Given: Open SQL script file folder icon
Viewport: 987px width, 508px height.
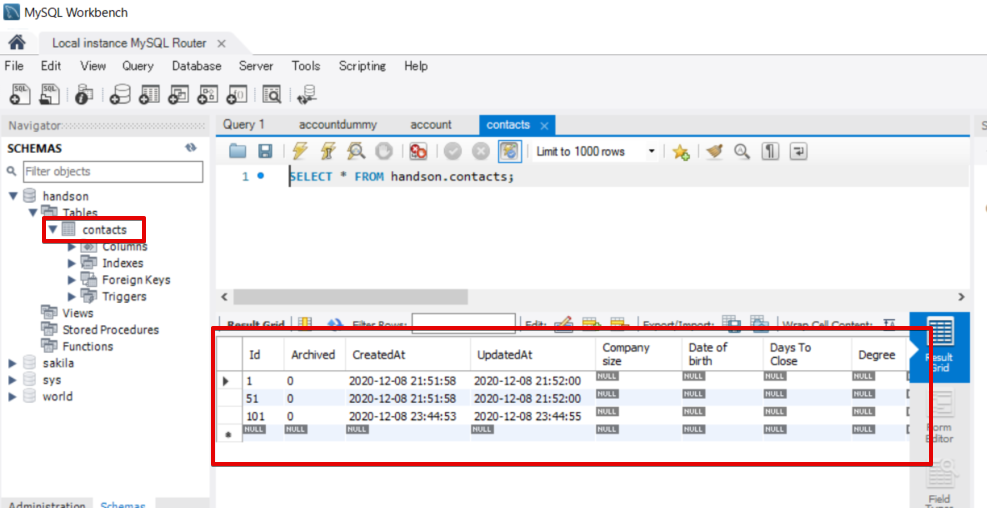Looking at the screenshot, I should point(237,151).
